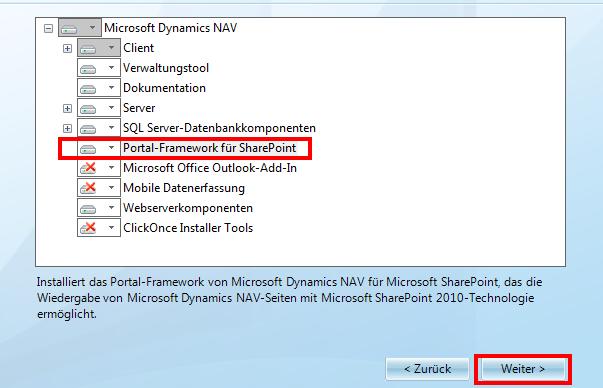Open dropdown arrow for Microsoft Office Outlook-Add-In
Screen dimensions: 603x388
pos(111,168)
